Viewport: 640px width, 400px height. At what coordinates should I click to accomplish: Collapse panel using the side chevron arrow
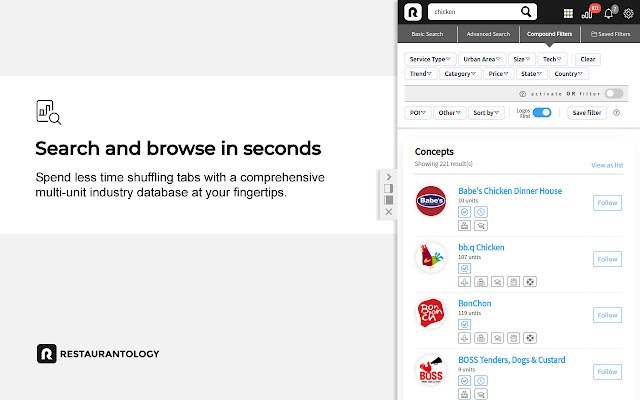(x=389, y=177)
